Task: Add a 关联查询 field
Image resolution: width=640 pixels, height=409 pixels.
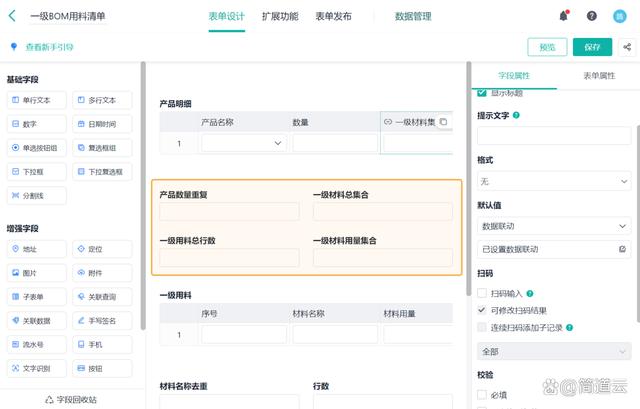Action: [102, 297]
